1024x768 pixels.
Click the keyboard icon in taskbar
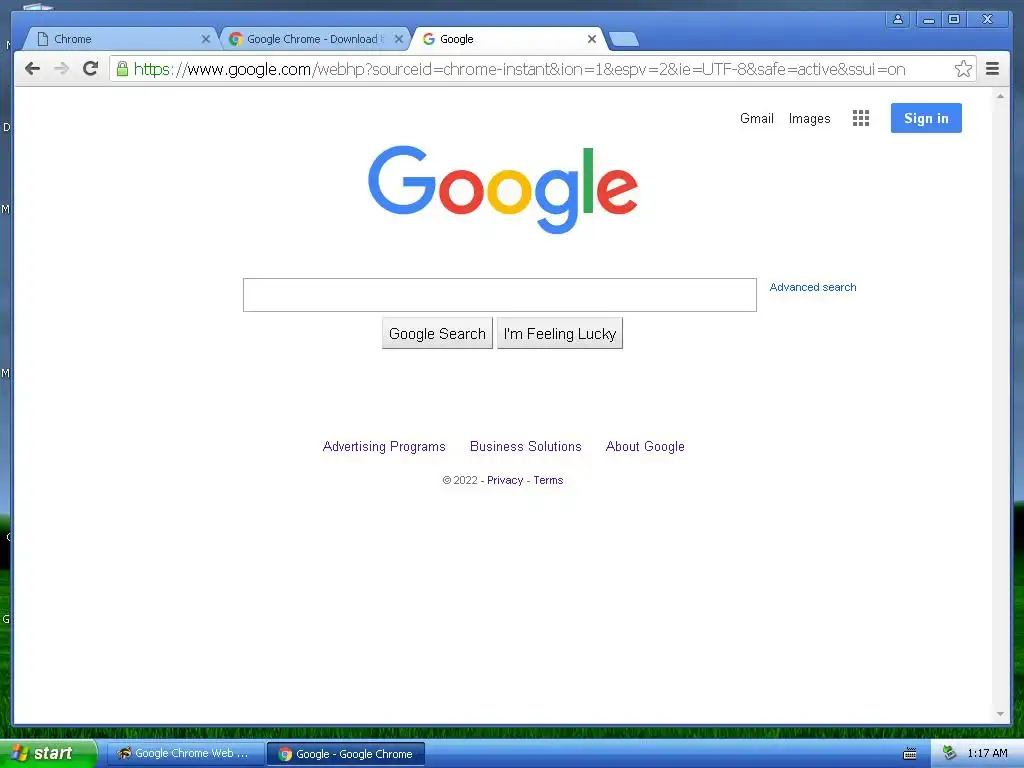click(x=910, y=754)
